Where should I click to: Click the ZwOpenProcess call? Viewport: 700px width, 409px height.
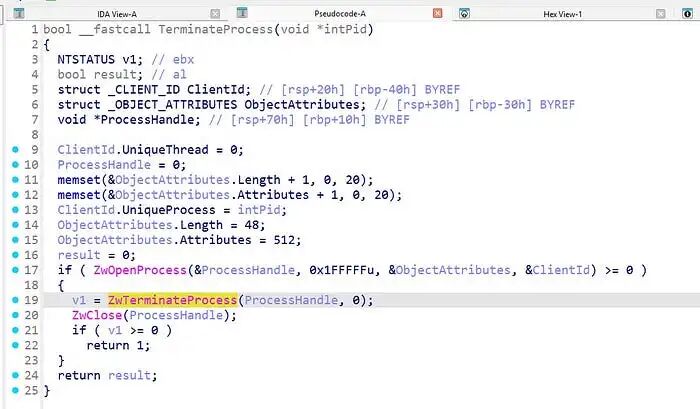pos(140,270)
